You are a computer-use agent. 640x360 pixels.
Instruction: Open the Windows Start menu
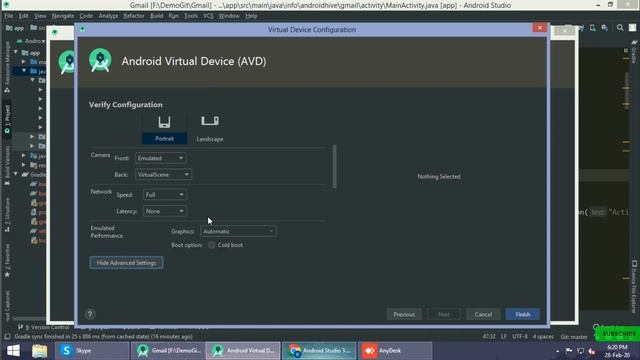pyautogui.click(x=13, y=351)
